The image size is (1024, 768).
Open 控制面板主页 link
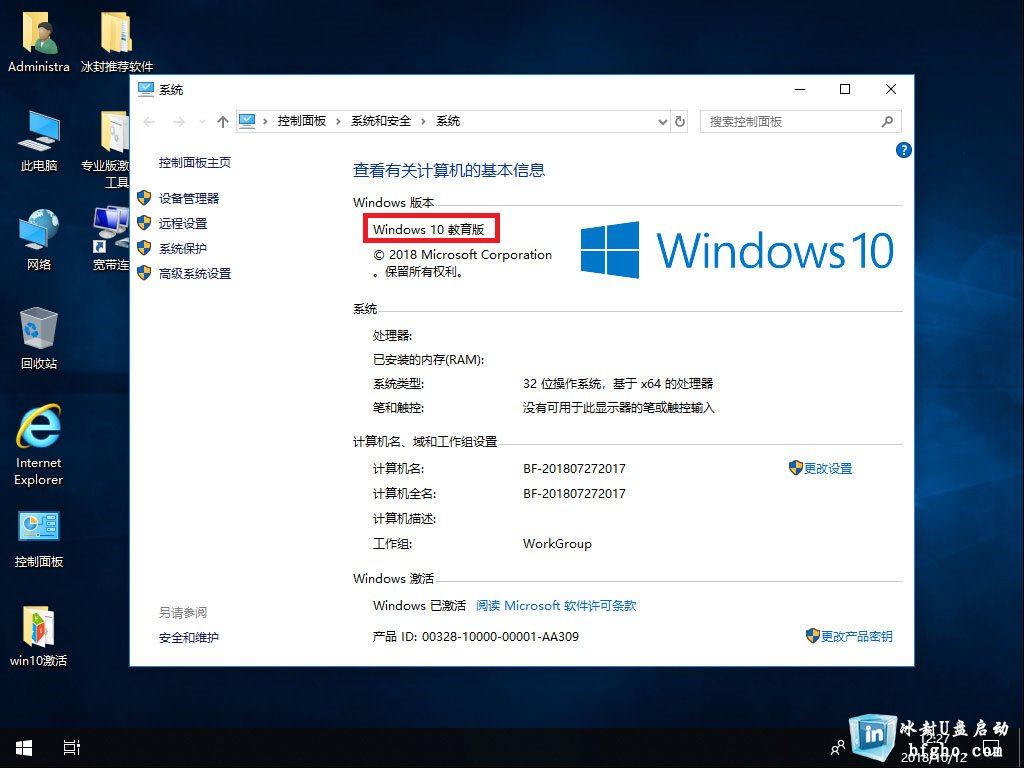pyautogui.click(x=195, y=163)
